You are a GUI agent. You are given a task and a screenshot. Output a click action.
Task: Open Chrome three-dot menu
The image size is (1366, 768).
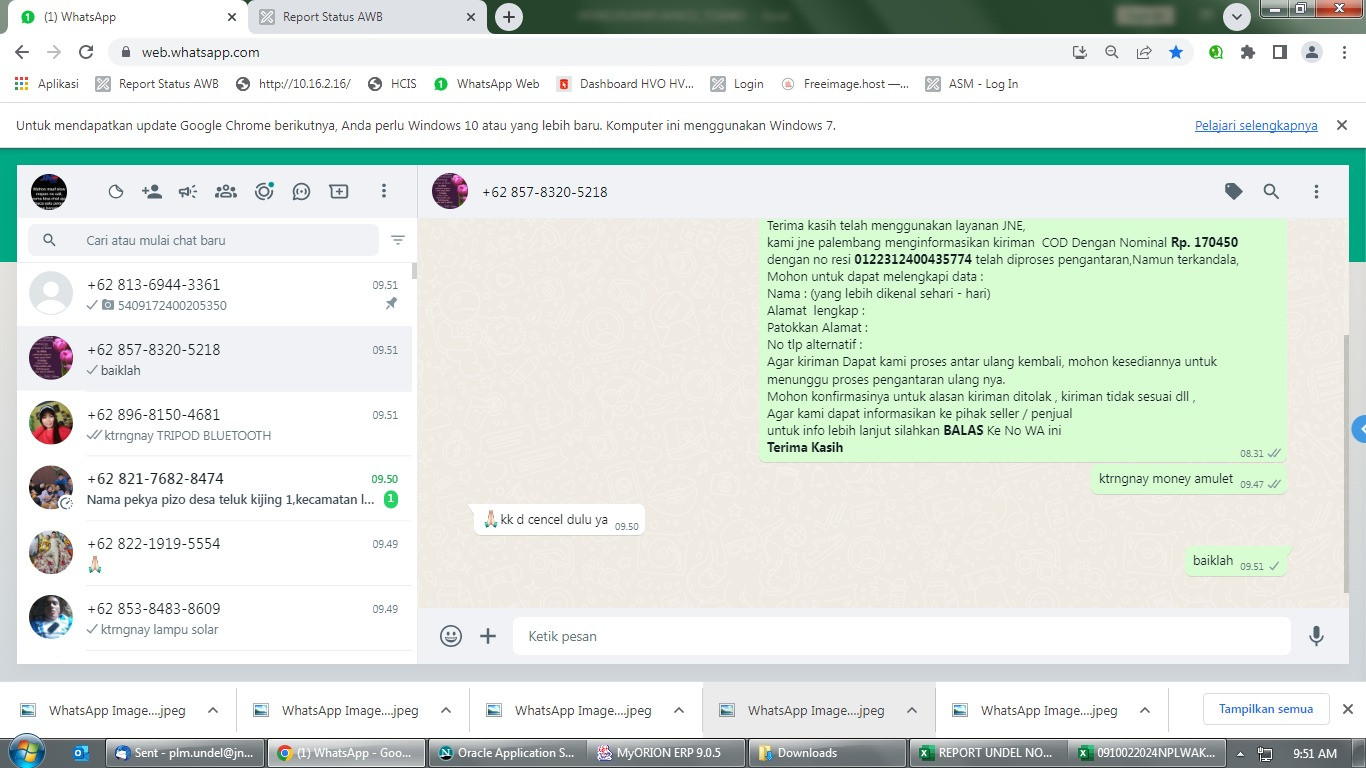coord(1343,52)
